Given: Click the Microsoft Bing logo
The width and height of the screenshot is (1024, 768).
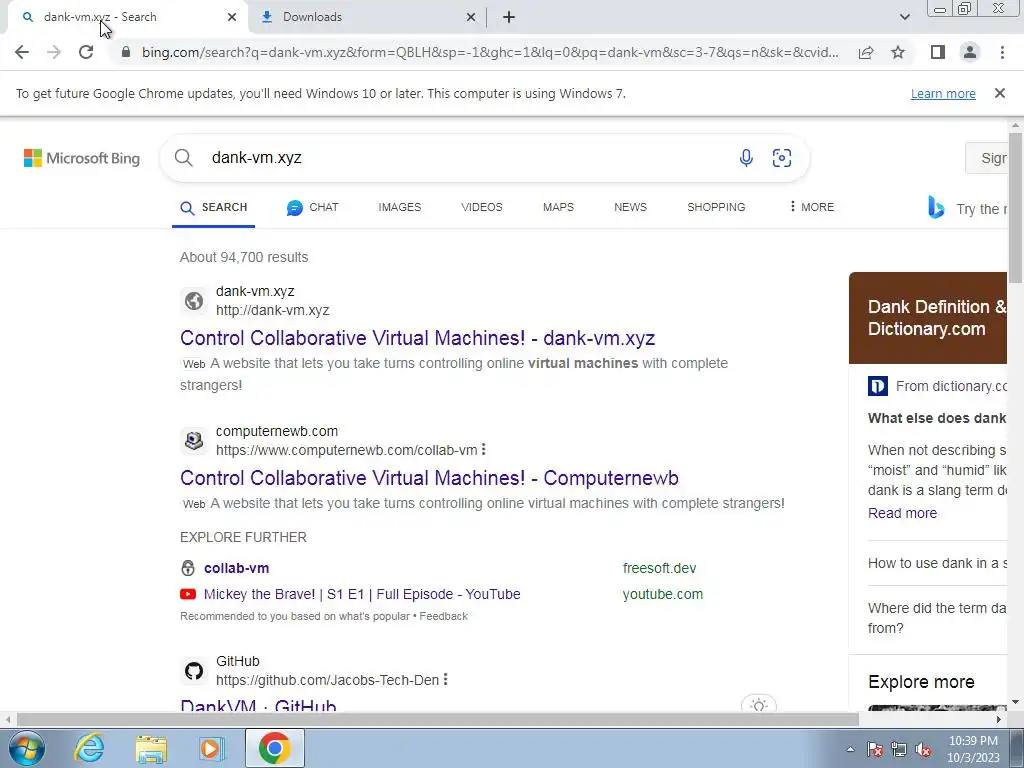Looking at the screenshot, I should click(x=82, y=158).
